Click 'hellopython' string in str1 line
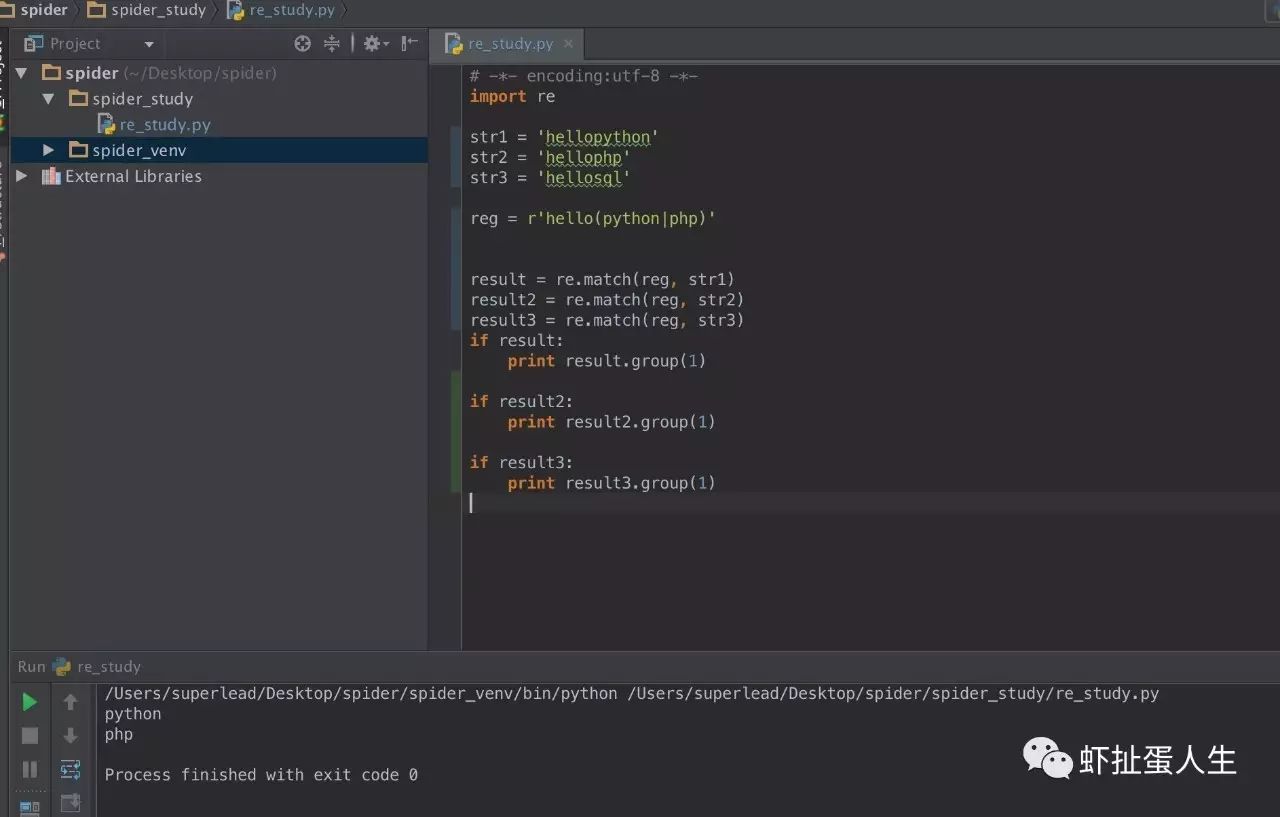 pos(598,137)
